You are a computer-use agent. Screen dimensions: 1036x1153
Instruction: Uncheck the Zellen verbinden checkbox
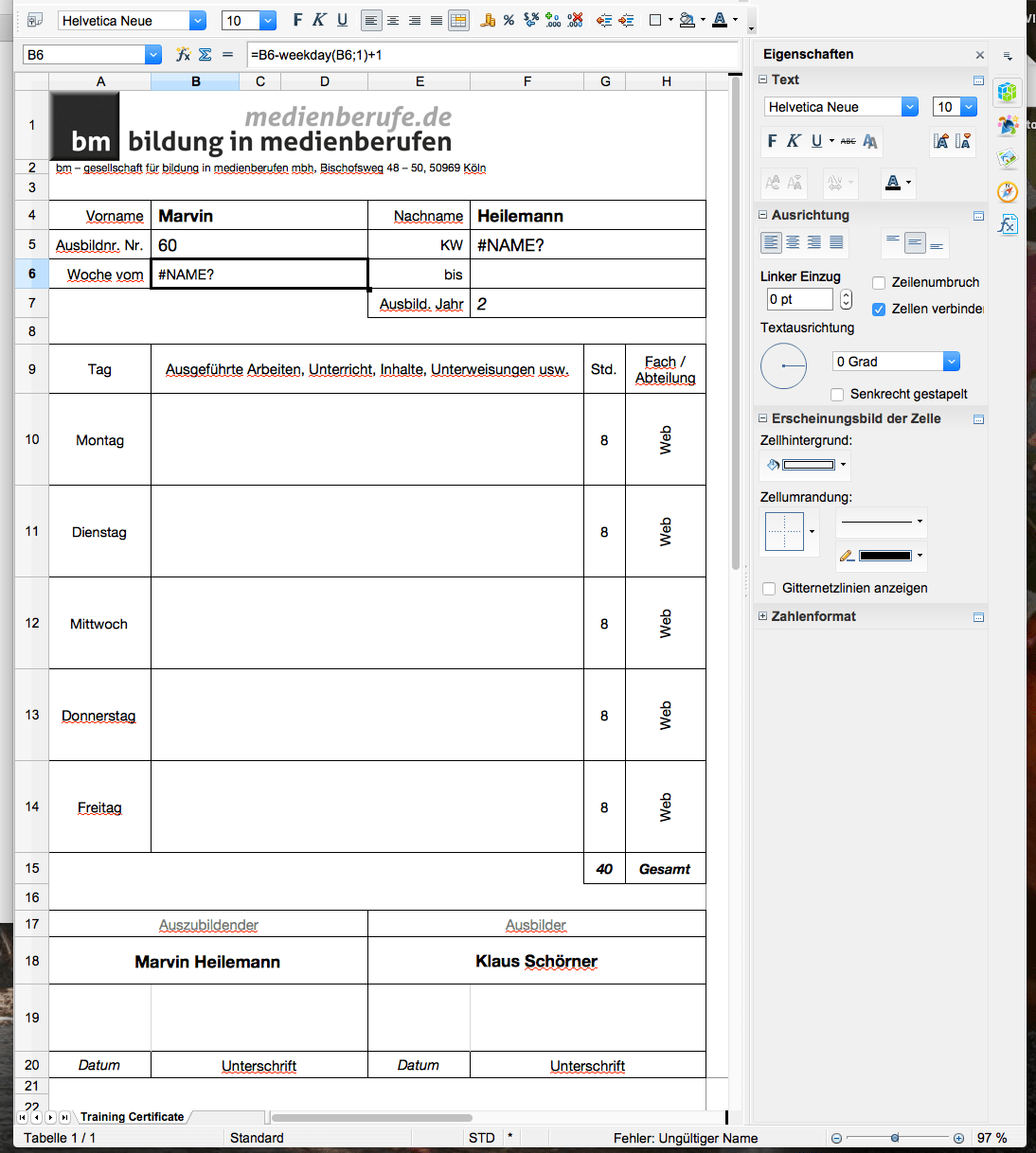tap(879, 309)
